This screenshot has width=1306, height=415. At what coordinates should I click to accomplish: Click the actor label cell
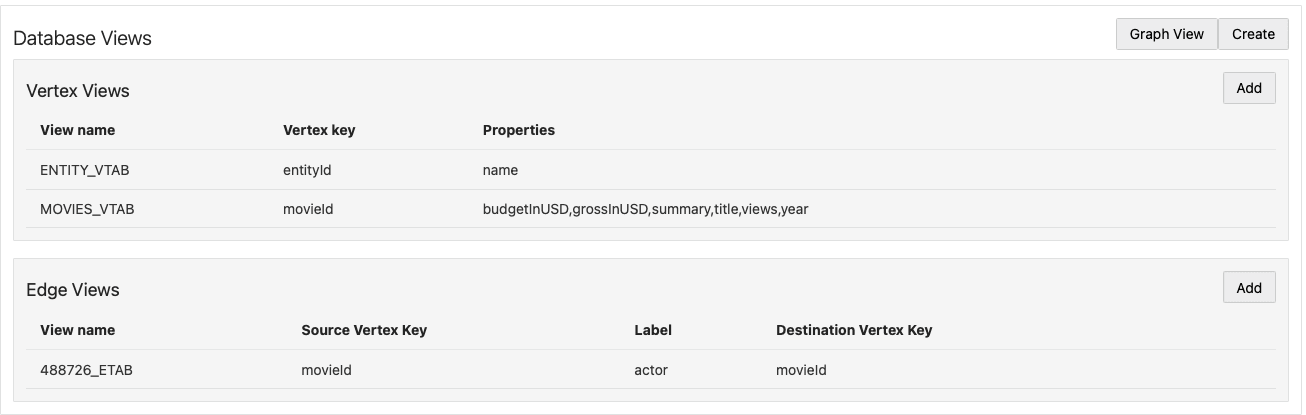[651, 370]
